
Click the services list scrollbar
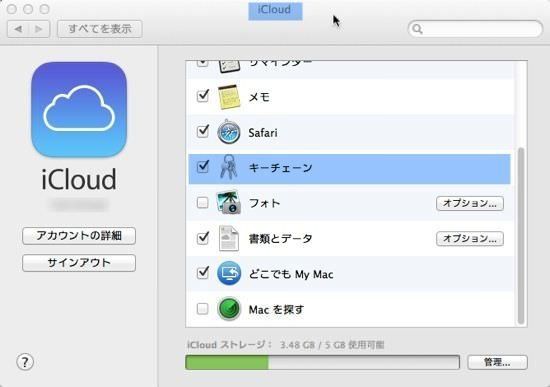tap(521, 236)
